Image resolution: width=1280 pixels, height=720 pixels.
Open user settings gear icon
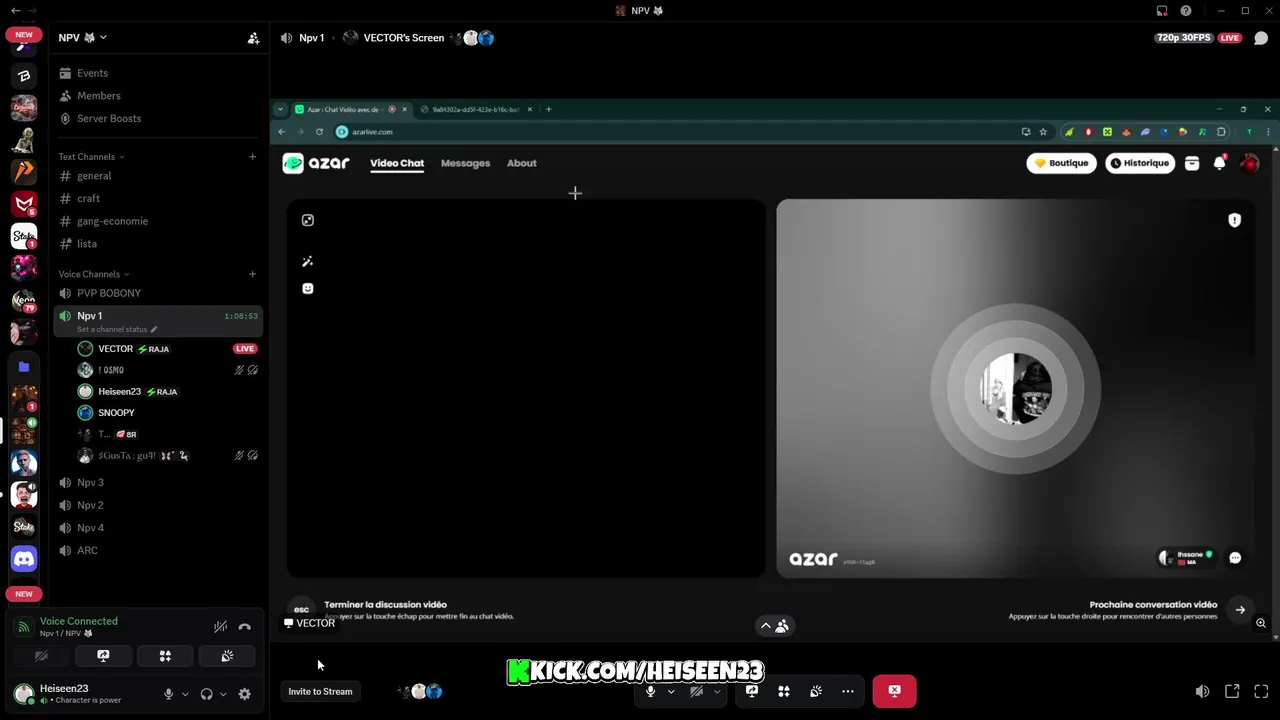click(x=244, y=694)
